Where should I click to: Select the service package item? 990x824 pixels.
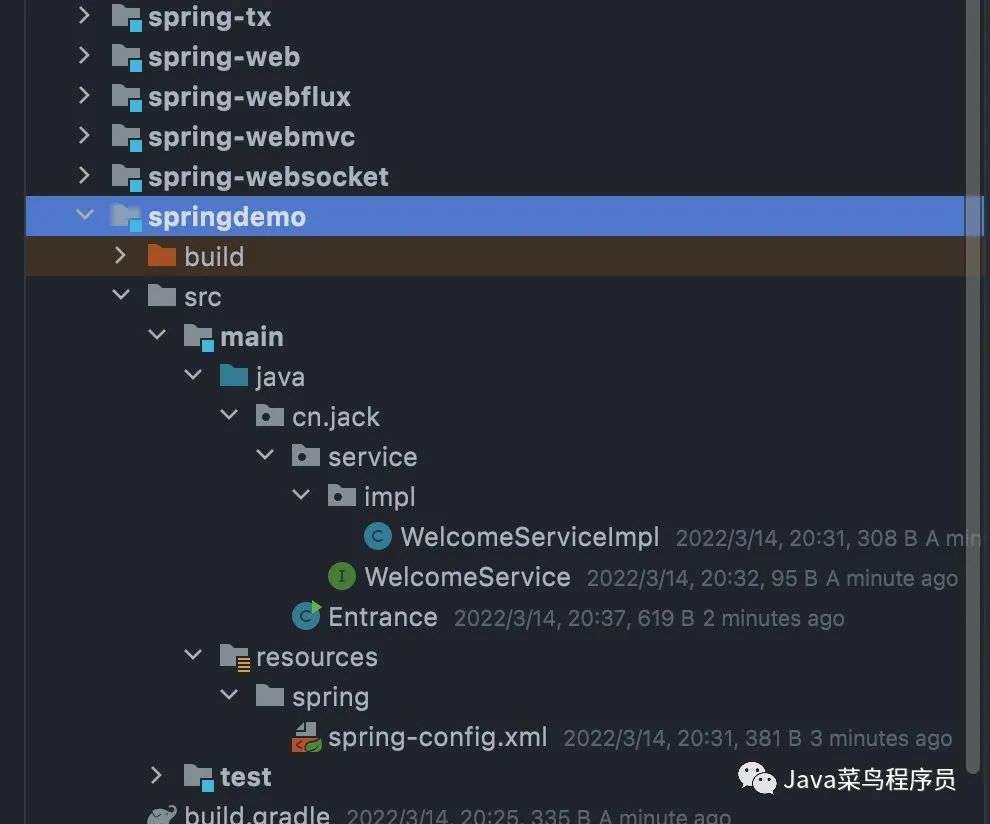click(372, 457)
